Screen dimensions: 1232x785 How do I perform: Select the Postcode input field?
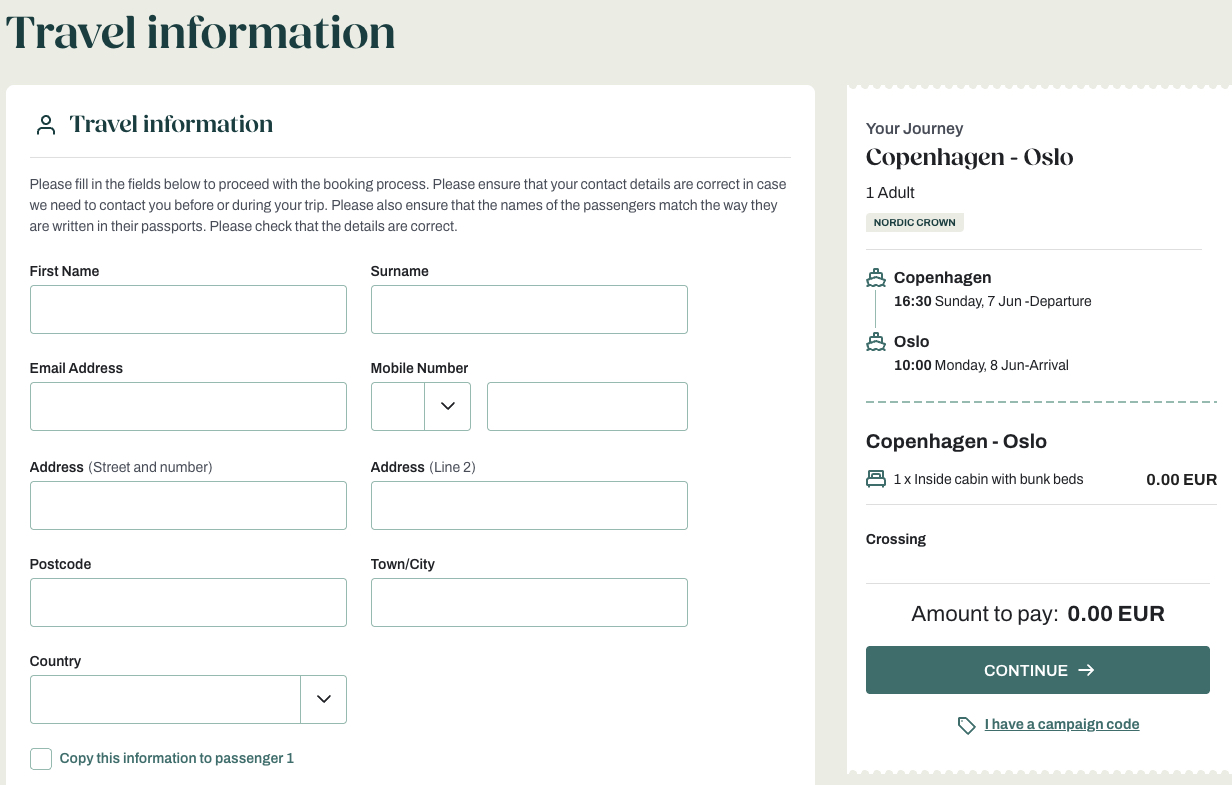(188, 602)
